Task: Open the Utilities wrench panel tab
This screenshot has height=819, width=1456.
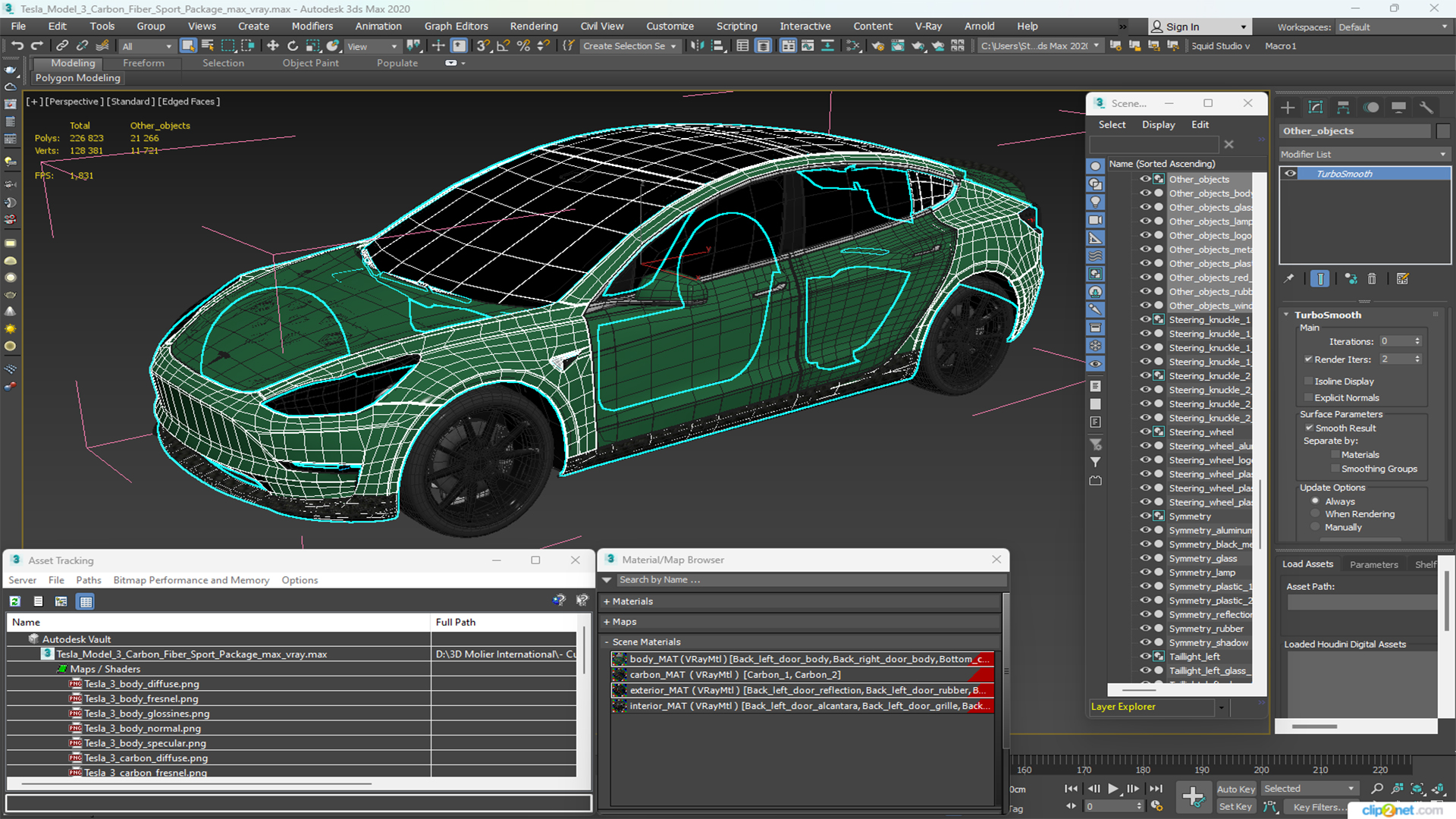Action: point(1426,108)
